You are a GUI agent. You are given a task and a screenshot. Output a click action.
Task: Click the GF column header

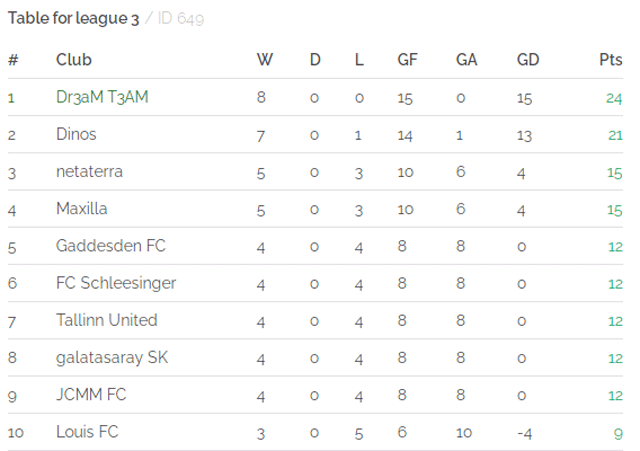pyautogui.click(x=407, y=60)
